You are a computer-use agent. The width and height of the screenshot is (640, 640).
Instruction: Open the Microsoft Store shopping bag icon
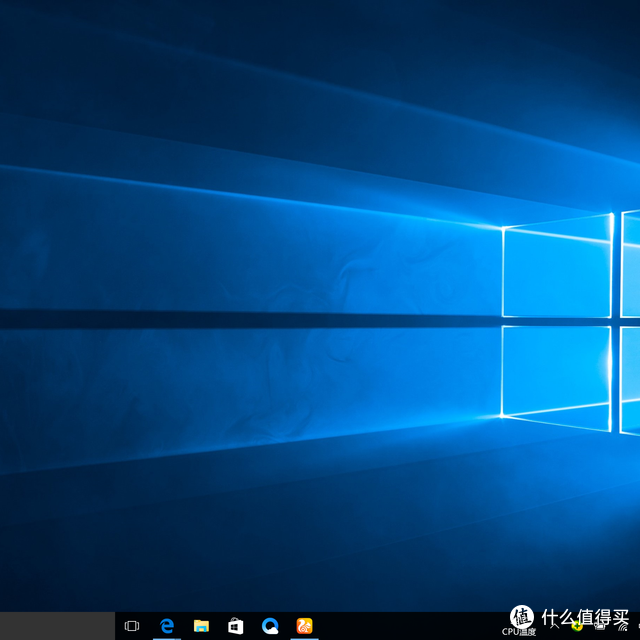235,626
